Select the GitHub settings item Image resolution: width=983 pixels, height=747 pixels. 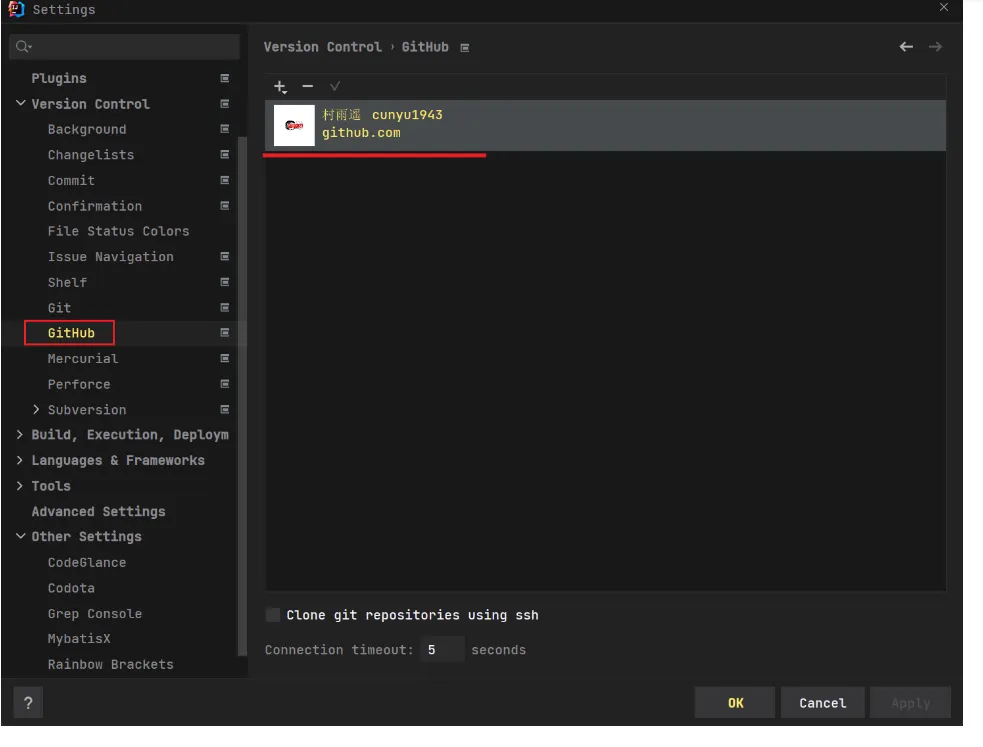(x=71, y=333)
